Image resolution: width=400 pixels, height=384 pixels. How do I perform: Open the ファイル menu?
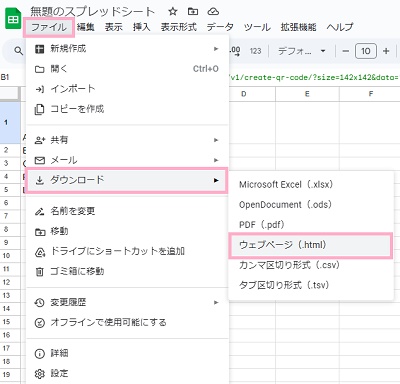tap(49, 27)
